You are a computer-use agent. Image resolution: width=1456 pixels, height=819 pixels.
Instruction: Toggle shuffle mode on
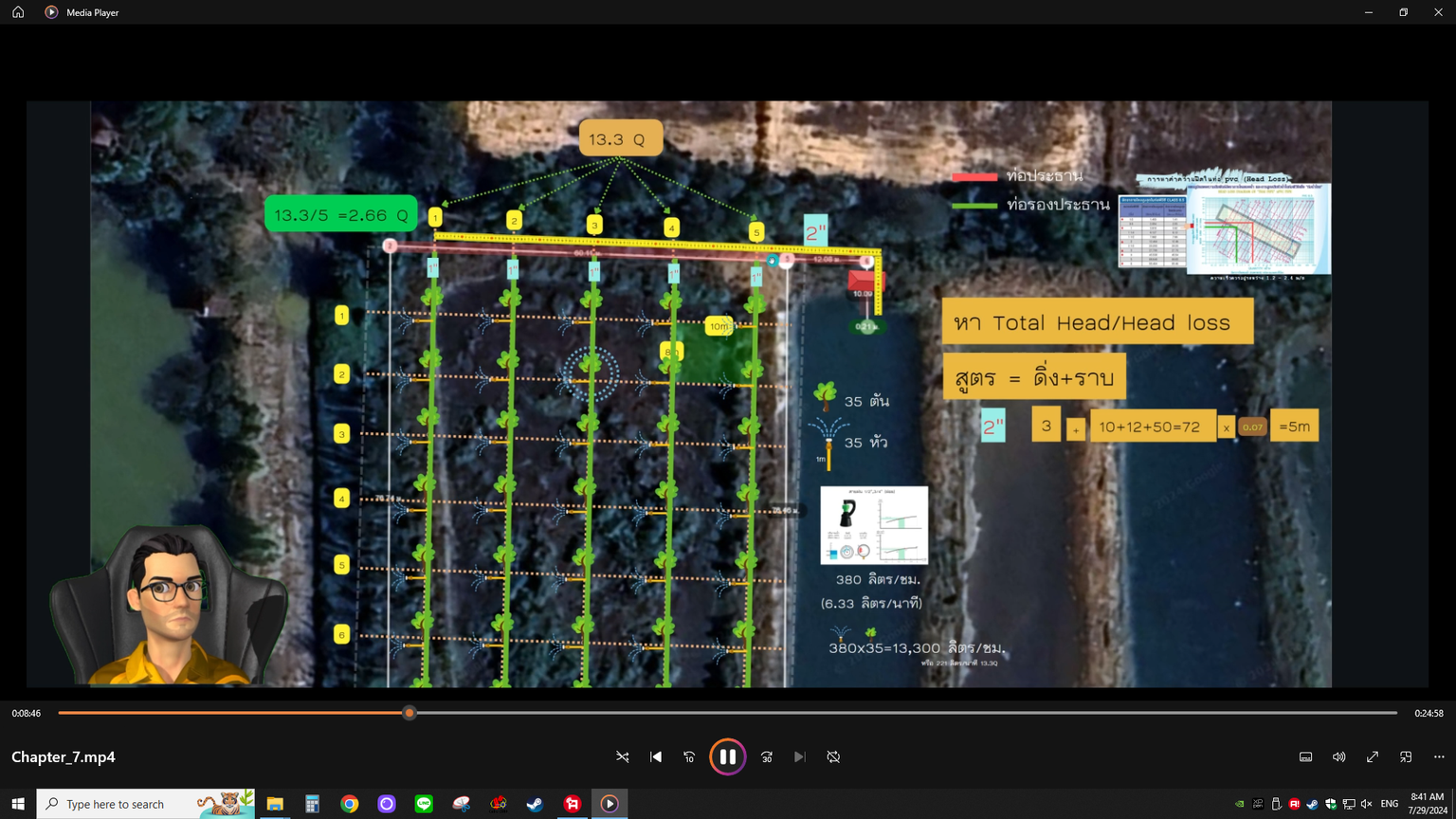coord(623,757)
